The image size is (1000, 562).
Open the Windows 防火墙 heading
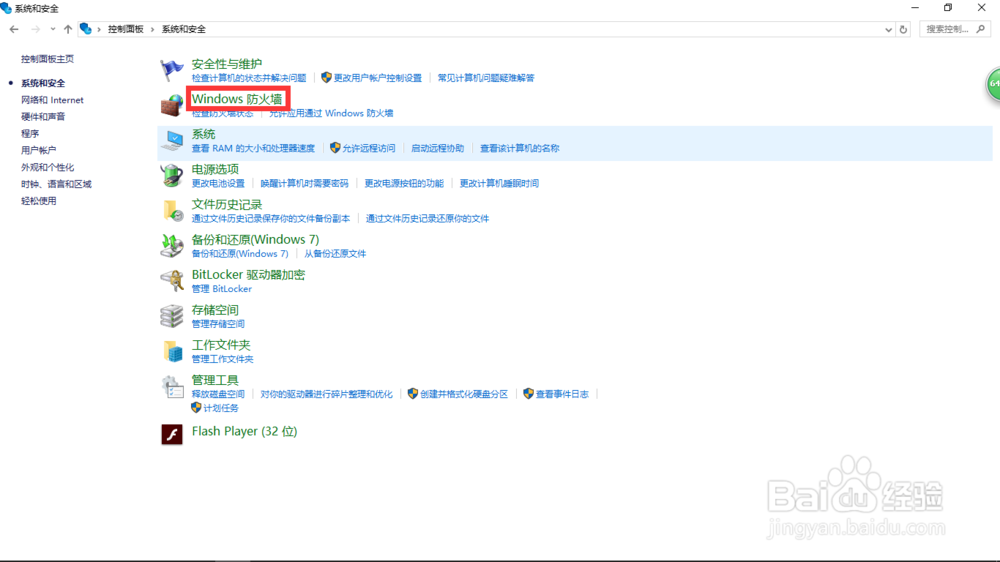coord(237,99)
